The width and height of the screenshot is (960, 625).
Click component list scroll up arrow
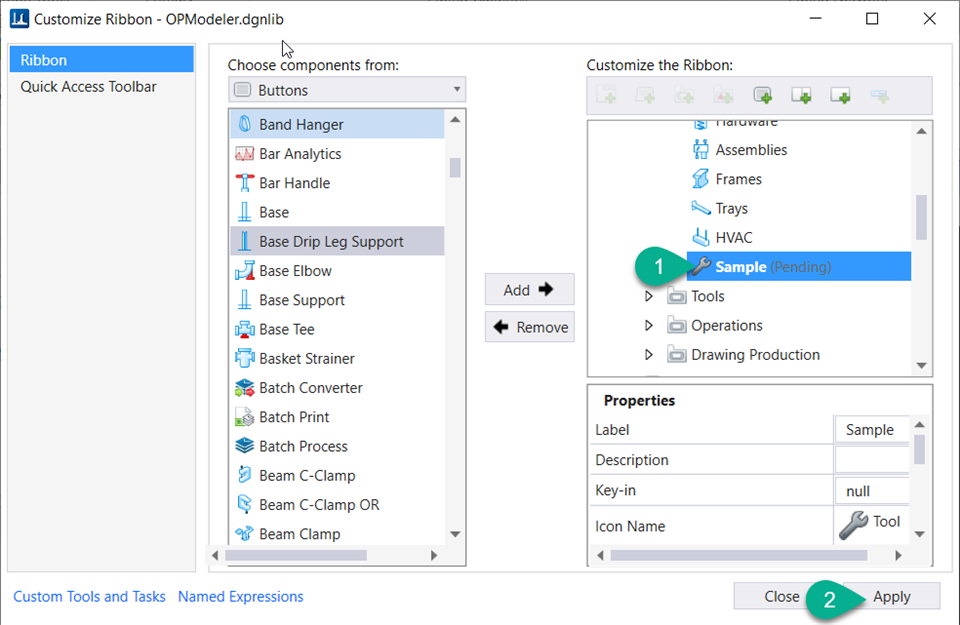[455, 120]
